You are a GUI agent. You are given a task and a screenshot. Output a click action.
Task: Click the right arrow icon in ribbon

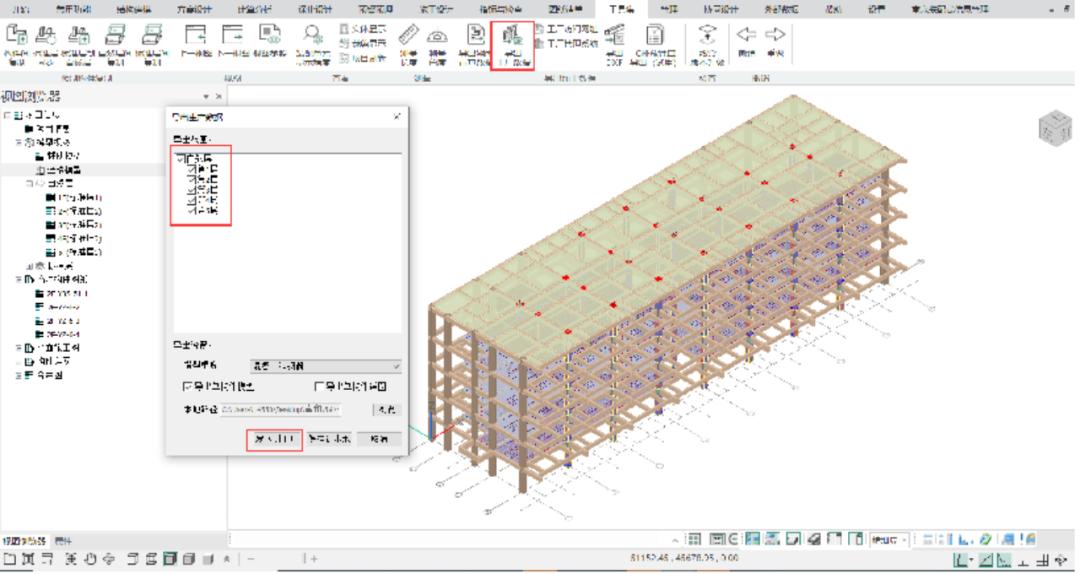pos(773,35)
